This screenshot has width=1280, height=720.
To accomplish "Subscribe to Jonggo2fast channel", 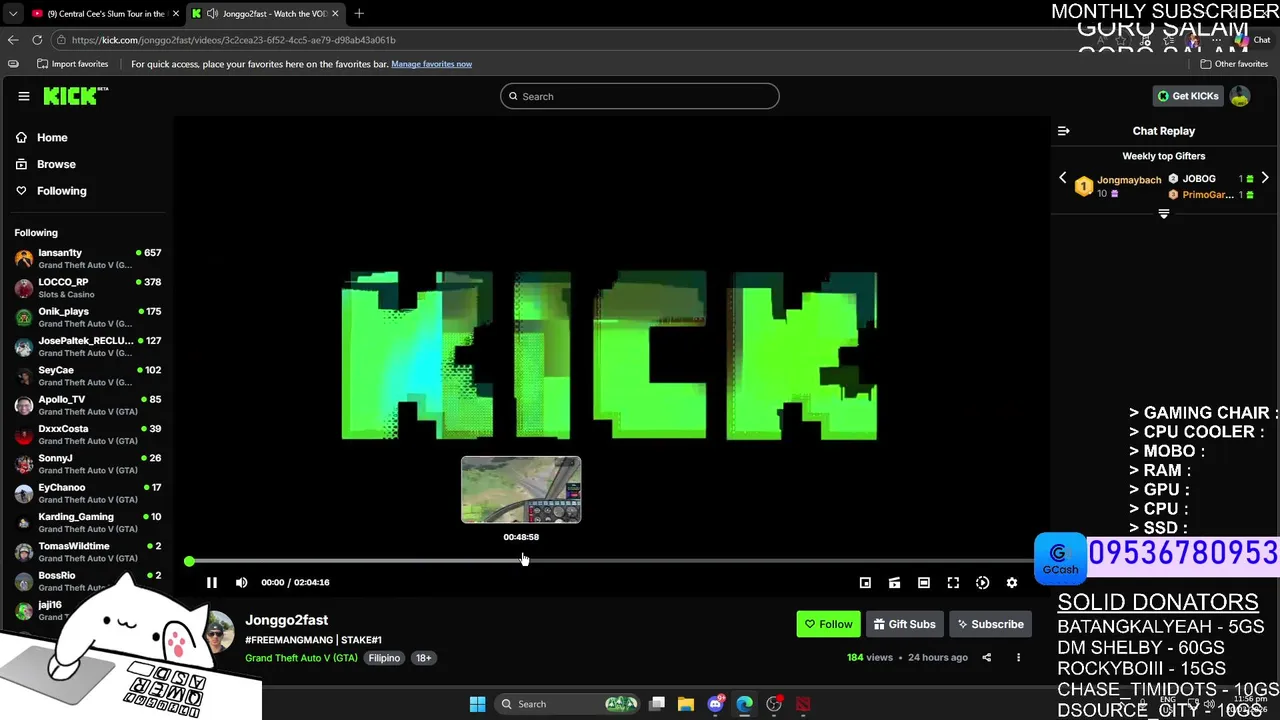I will tap(990, 624).
